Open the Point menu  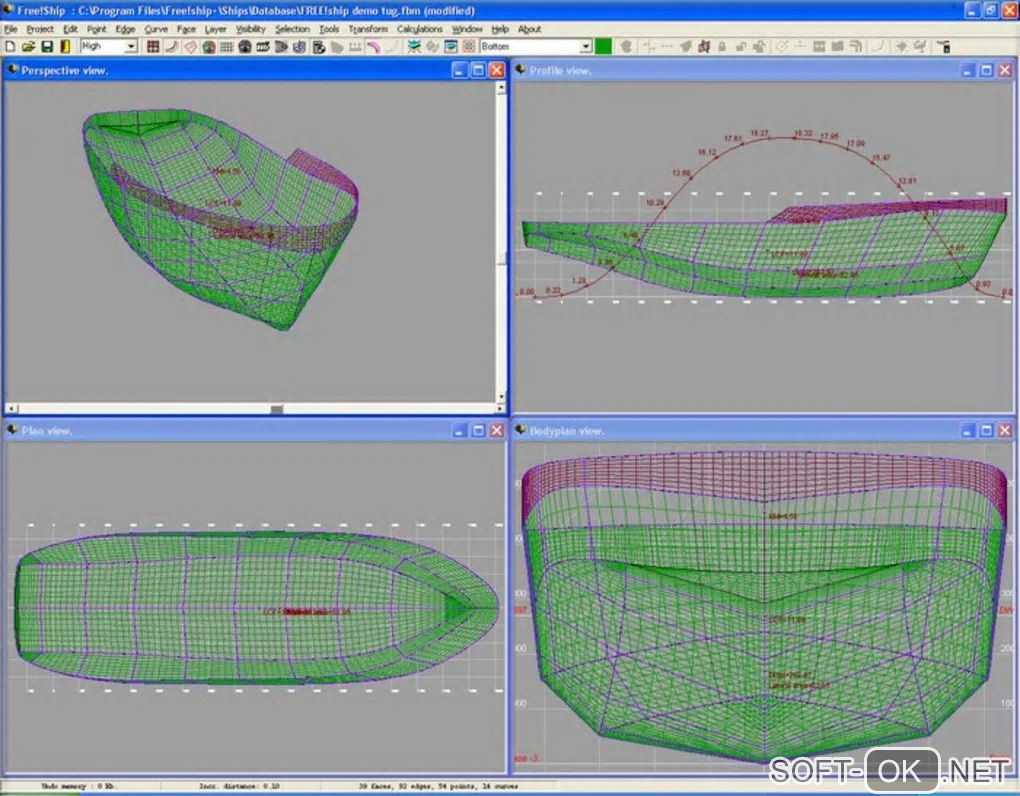tap(96, 29)
